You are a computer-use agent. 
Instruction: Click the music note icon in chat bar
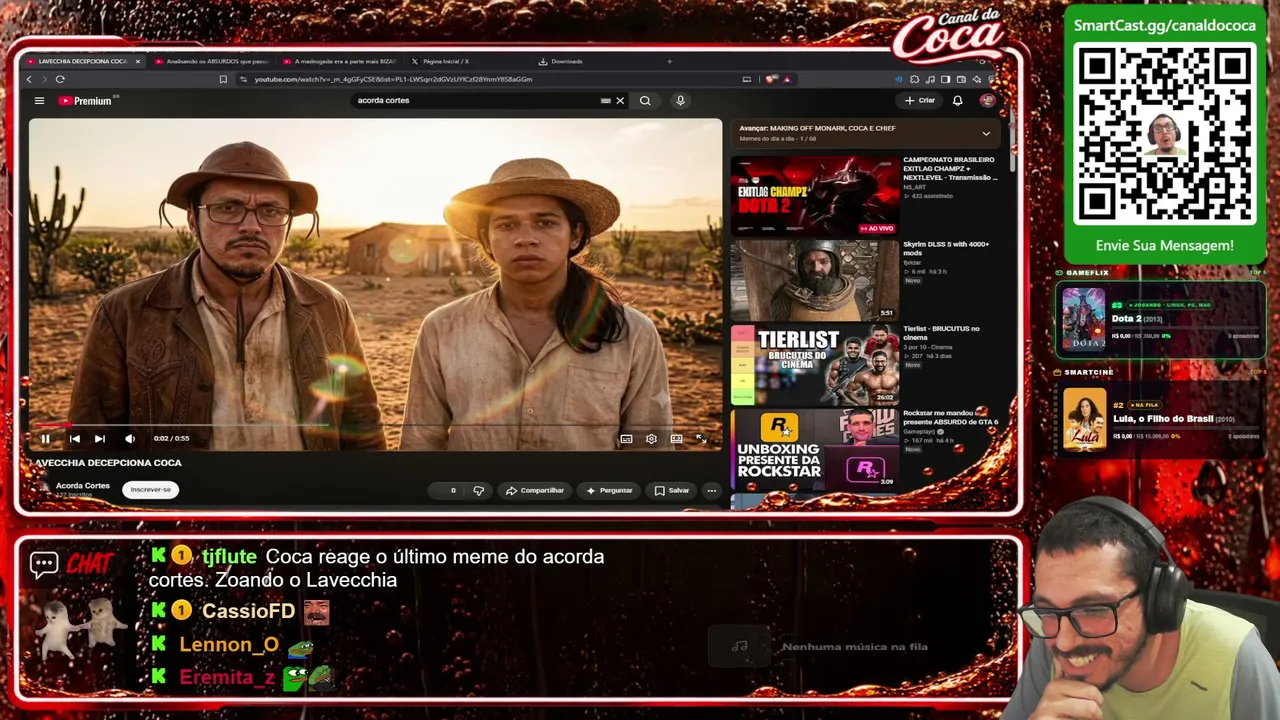[740, 646]
